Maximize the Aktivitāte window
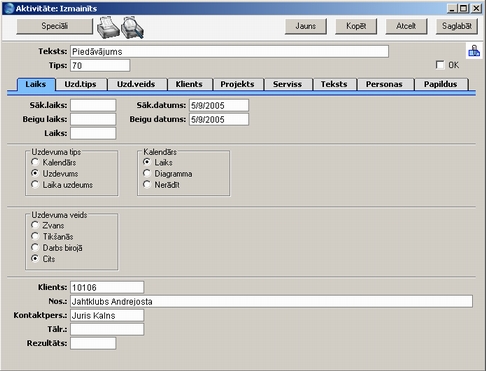The height and width of the screenshot is (371, 486). coord(463,8)
